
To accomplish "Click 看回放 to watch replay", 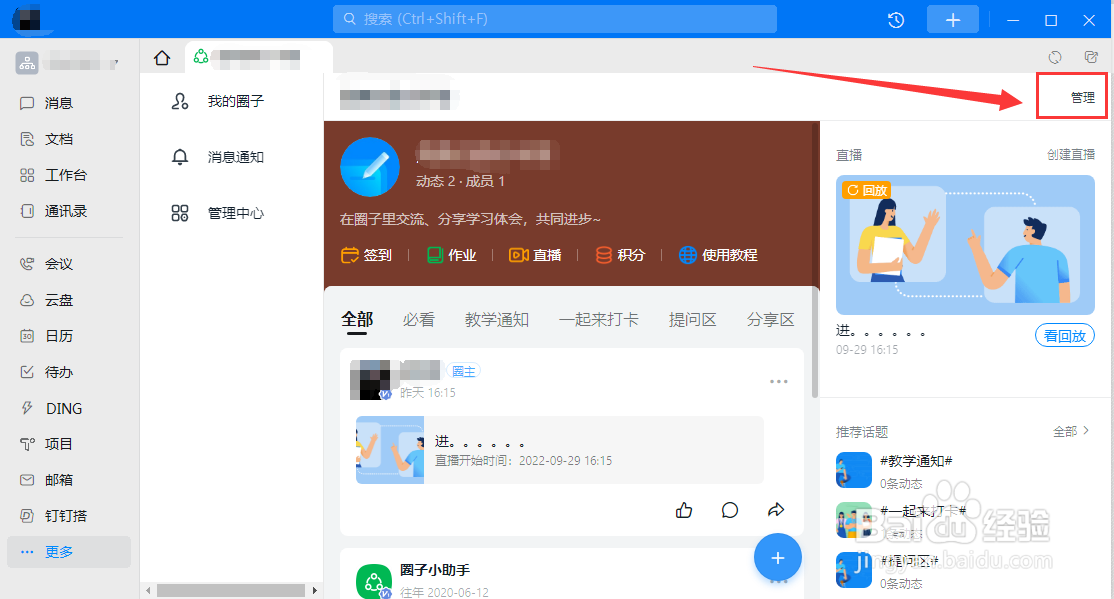I will coord(1064,335).
